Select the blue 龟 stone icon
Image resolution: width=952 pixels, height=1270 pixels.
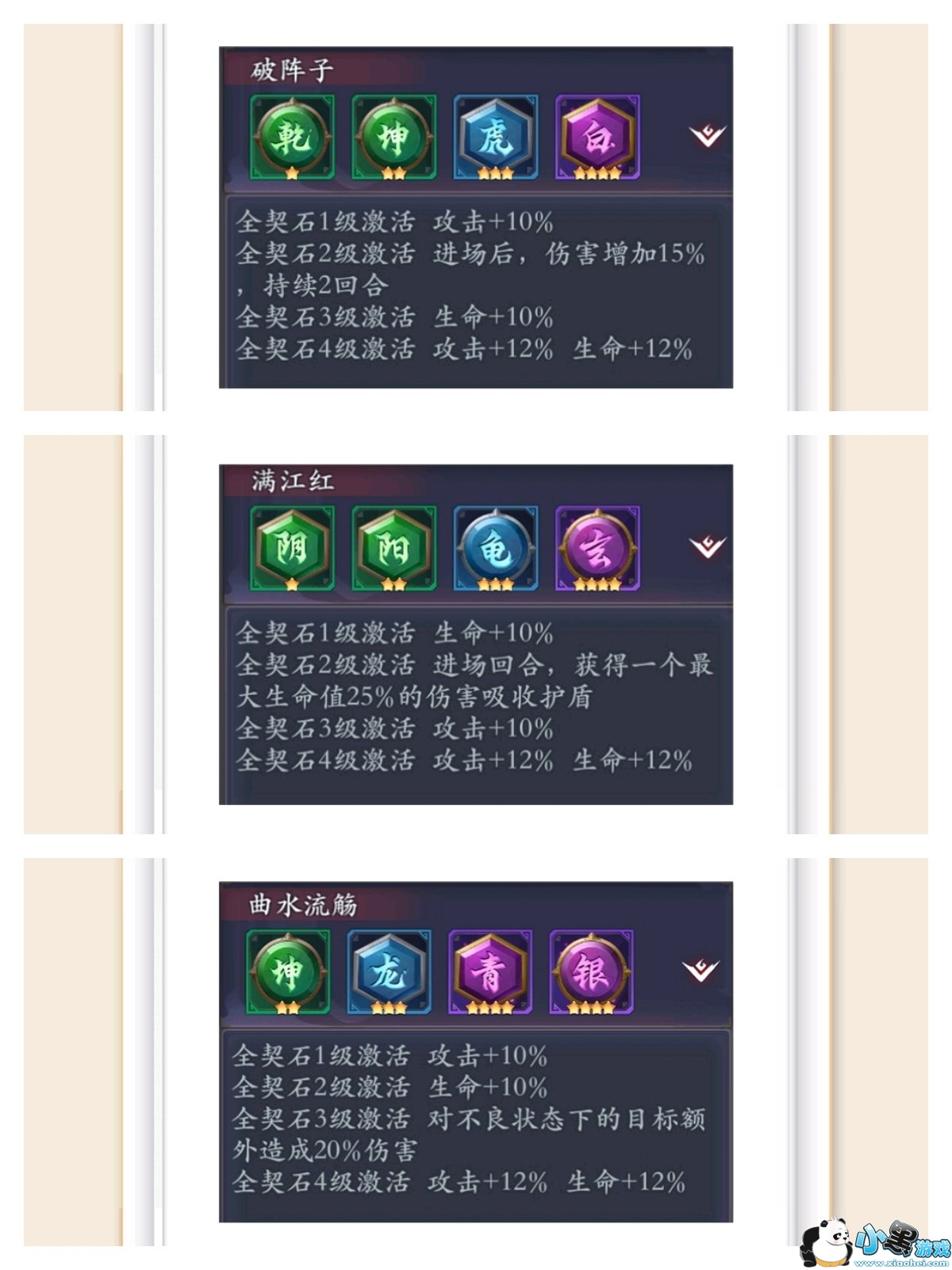click(x=495, y=548)
